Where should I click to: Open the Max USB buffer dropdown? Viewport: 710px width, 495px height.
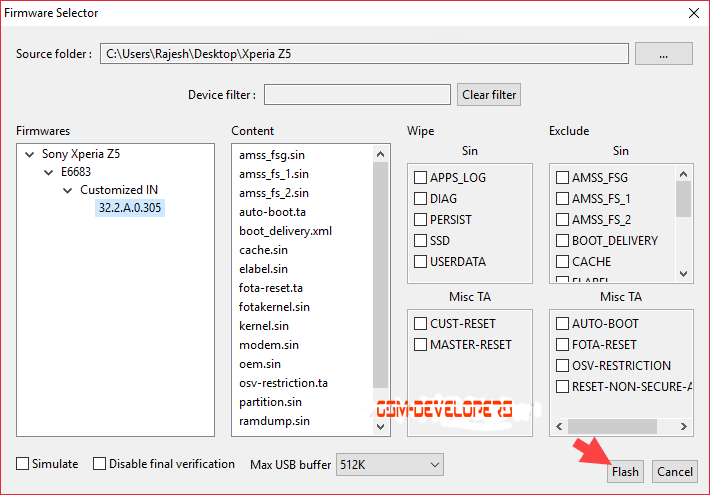point(389,465)
